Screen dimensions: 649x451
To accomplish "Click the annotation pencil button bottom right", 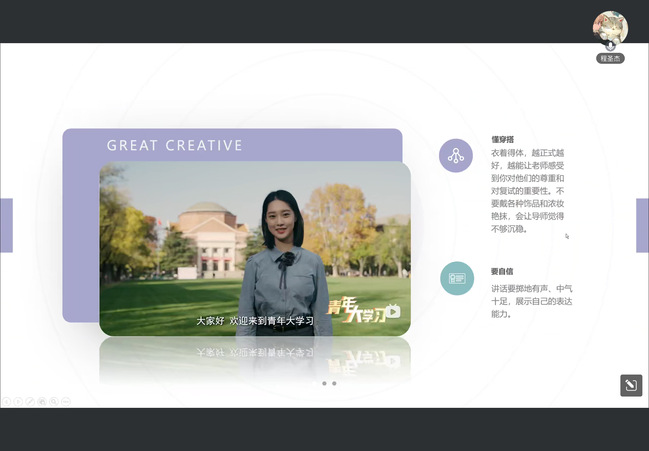I will (x=630, y=385).
